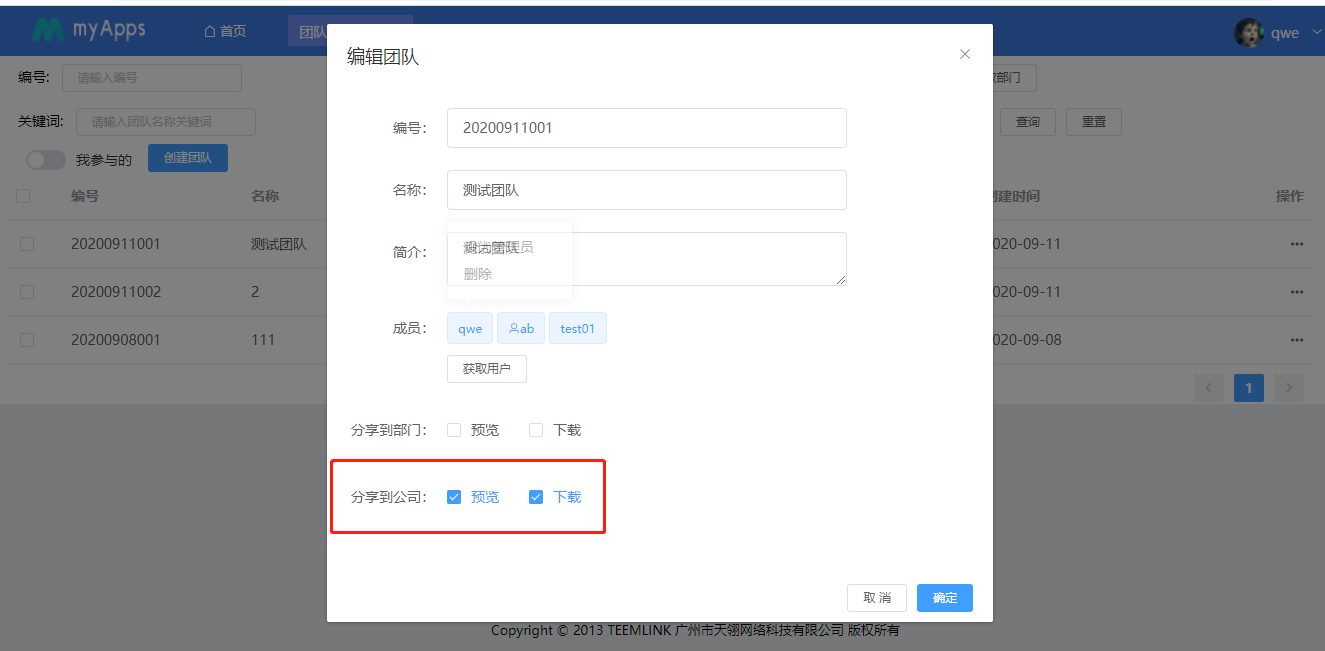
Task: Select the 删除 option in member popup
Action: tap(478, 274)
